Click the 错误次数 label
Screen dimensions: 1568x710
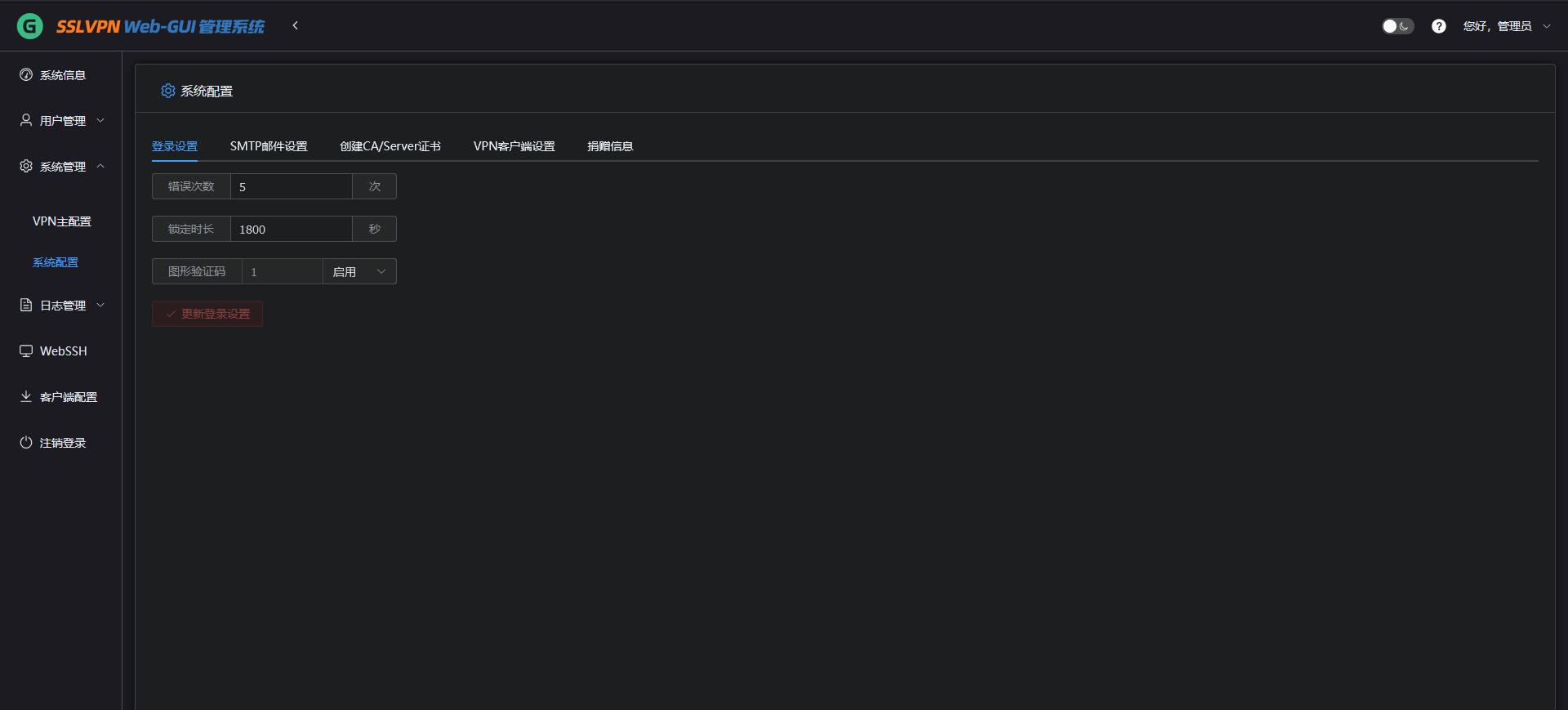pos(191,186)
